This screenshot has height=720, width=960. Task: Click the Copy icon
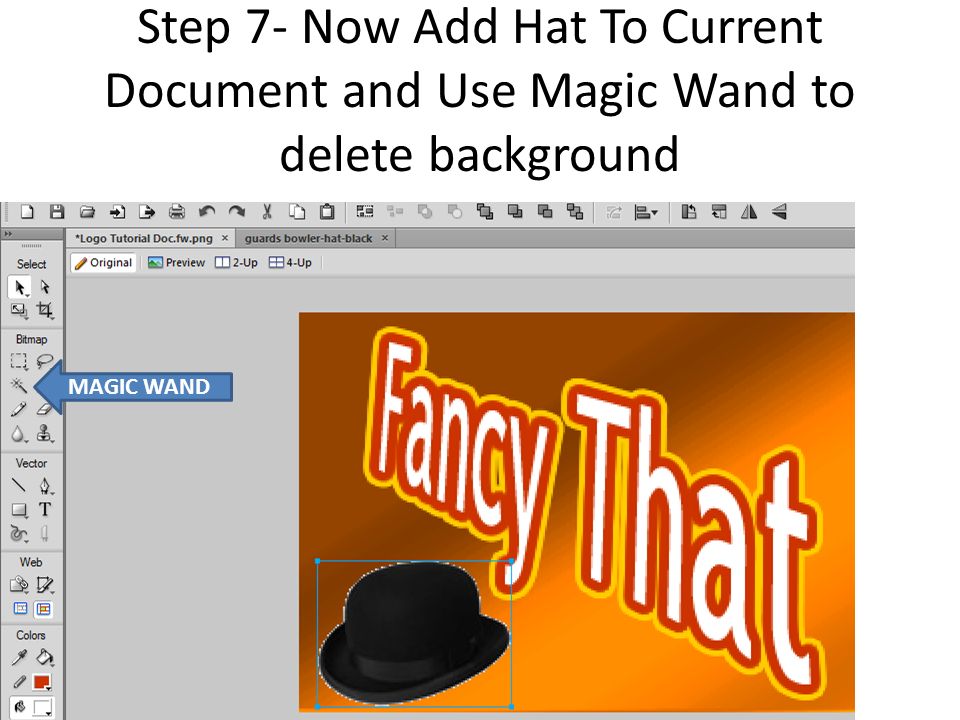[x=297, y=212]
